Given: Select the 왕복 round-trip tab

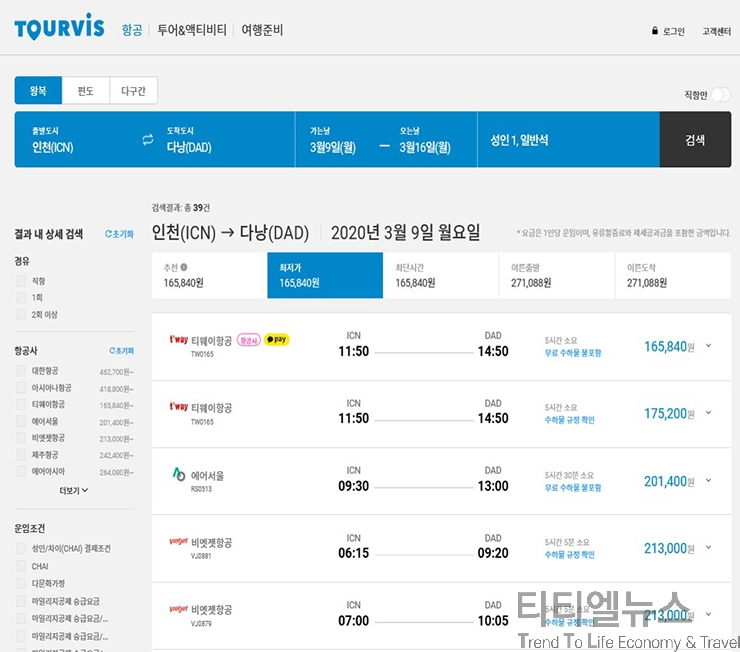Looking at the screenshot, I should (38, 91).
